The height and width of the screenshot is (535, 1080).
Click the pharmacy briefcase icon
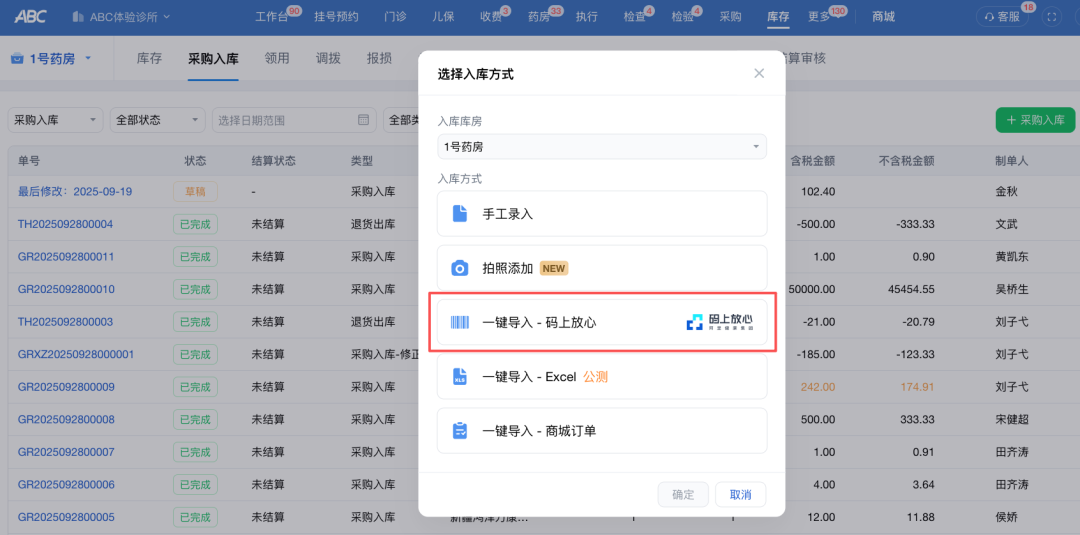pyautogui.click(x=17, y=59)
